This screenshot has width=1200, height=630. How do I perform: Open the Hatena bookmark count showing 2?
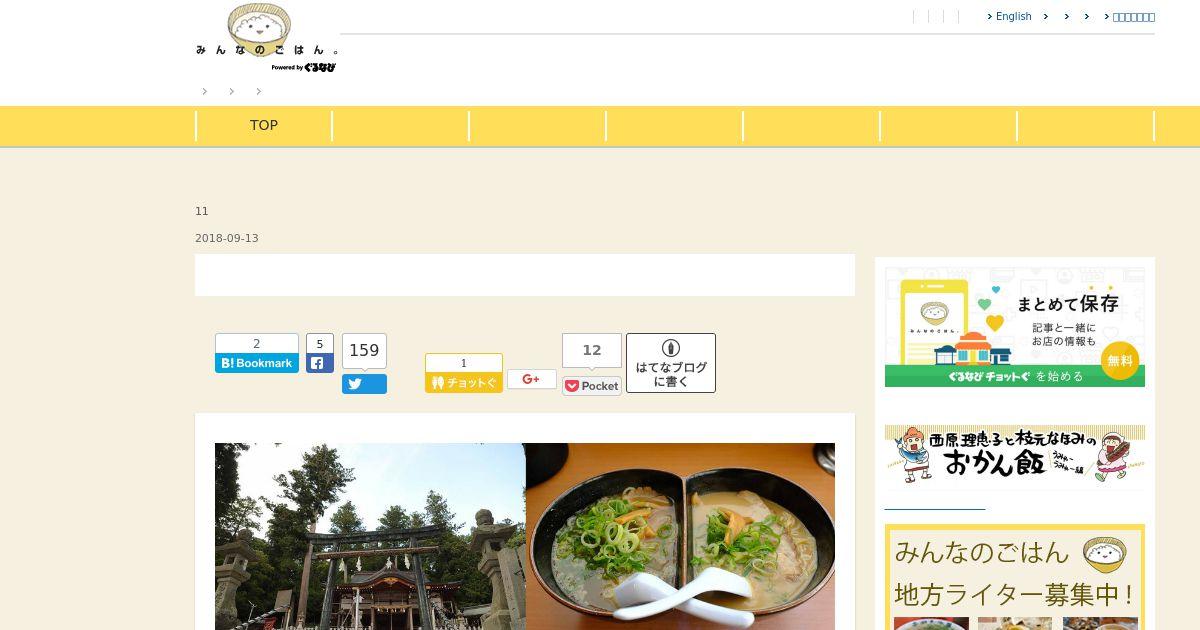point(257,343)
